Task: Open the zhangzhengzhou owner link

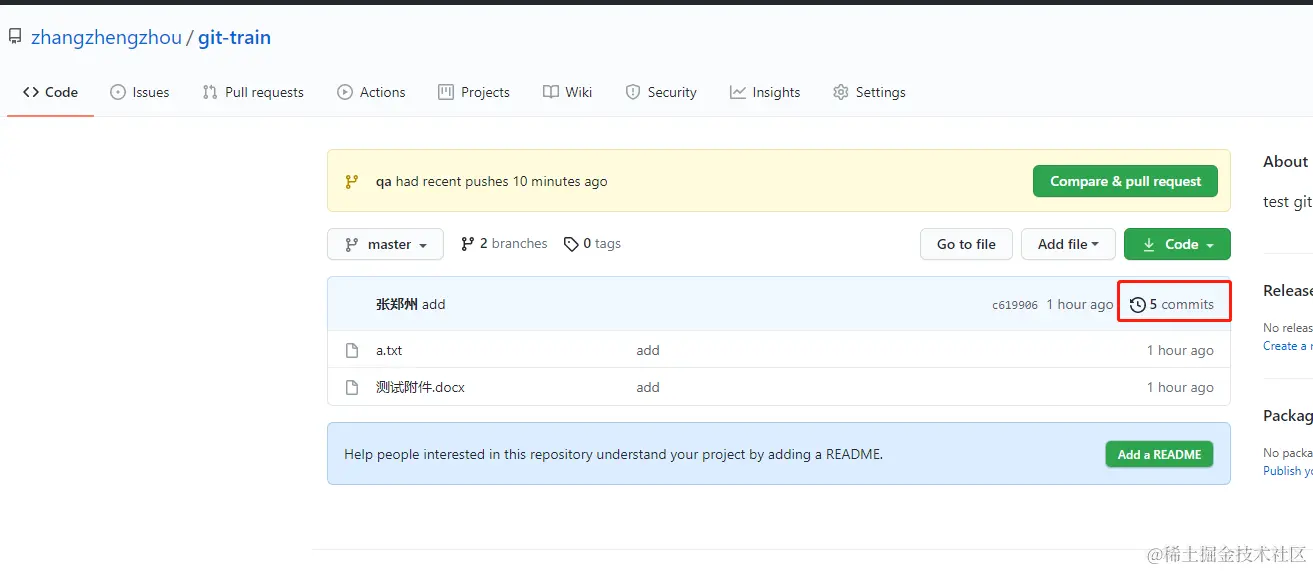Action: click(x=106, y=38)
